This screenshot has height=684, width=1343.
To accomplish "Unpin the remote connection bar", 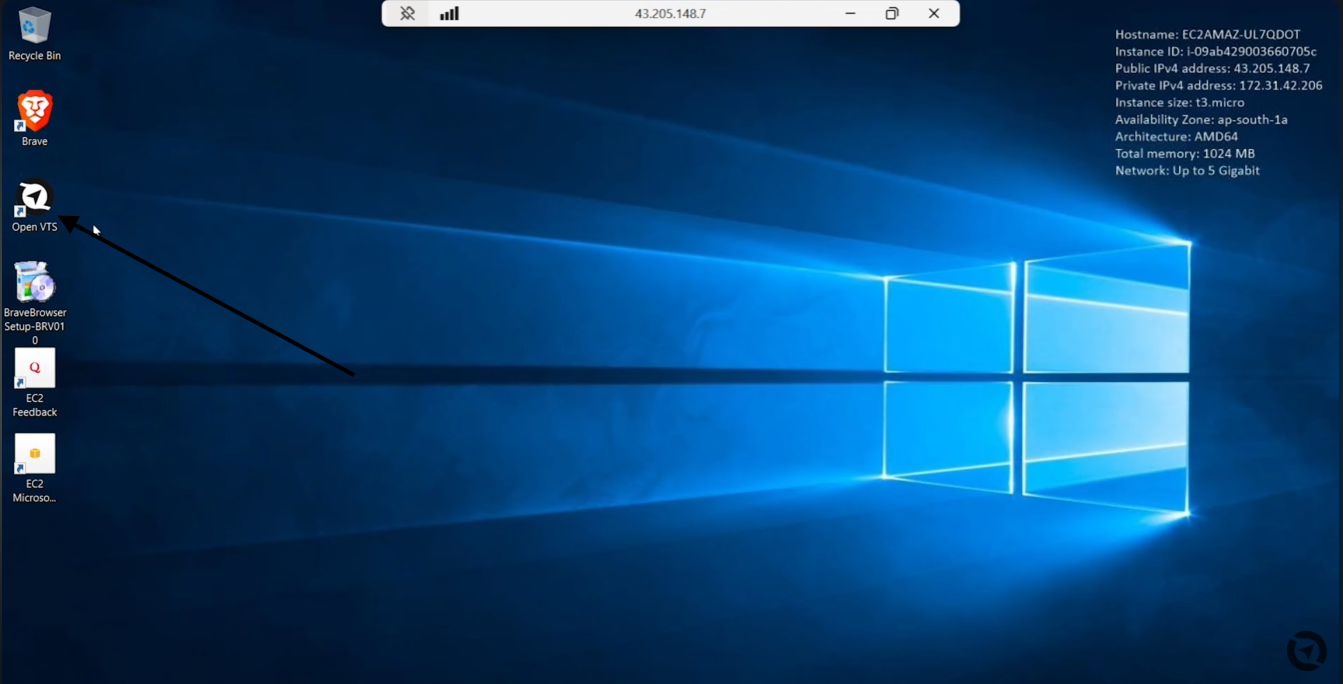I will pyautogui.click(x=407, y=13).
